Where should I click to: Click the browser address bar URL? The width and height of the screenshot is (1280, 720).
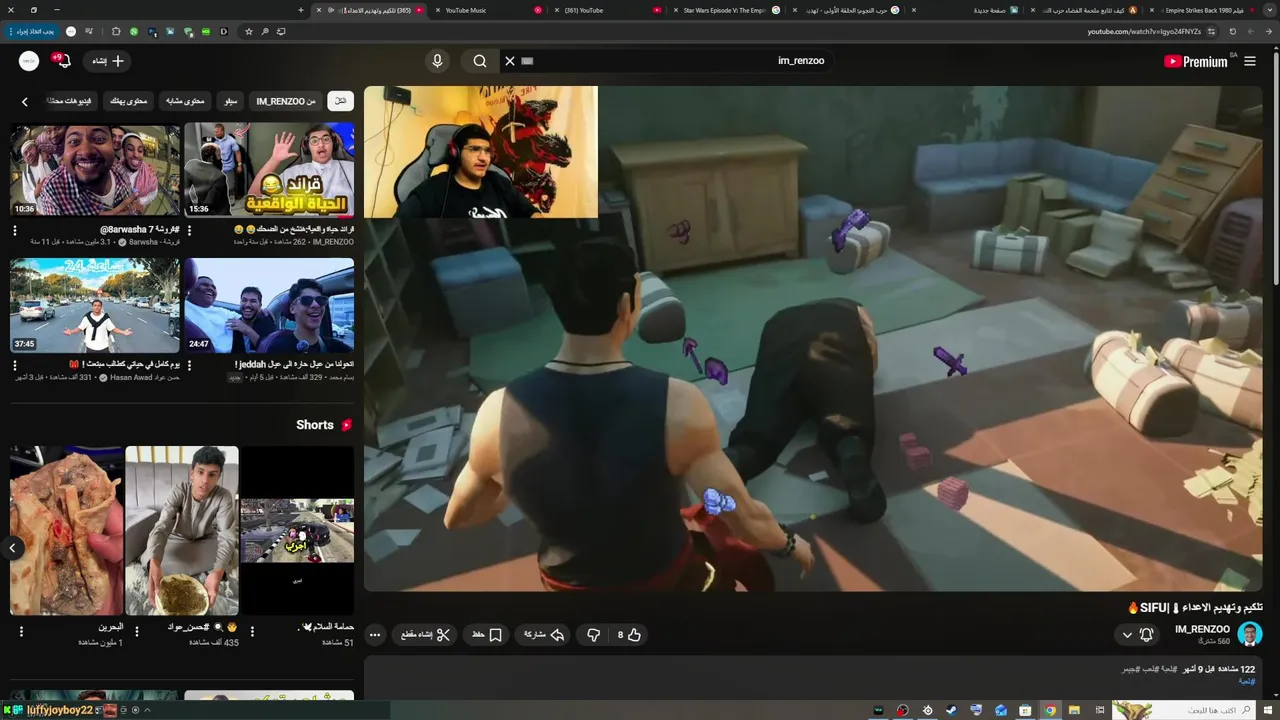(x=1144, y=31)
